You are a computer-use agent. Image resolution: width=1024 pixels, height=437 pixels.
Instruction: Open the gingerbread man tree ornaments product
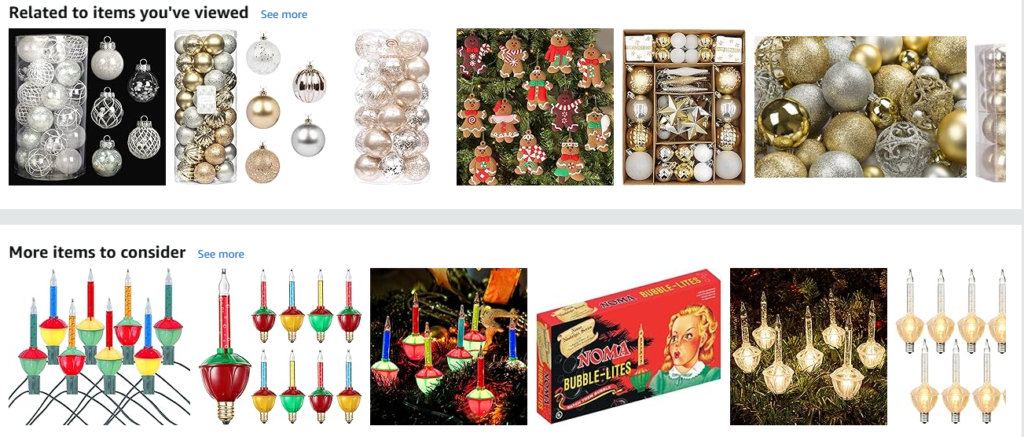(x=535, y=106)
